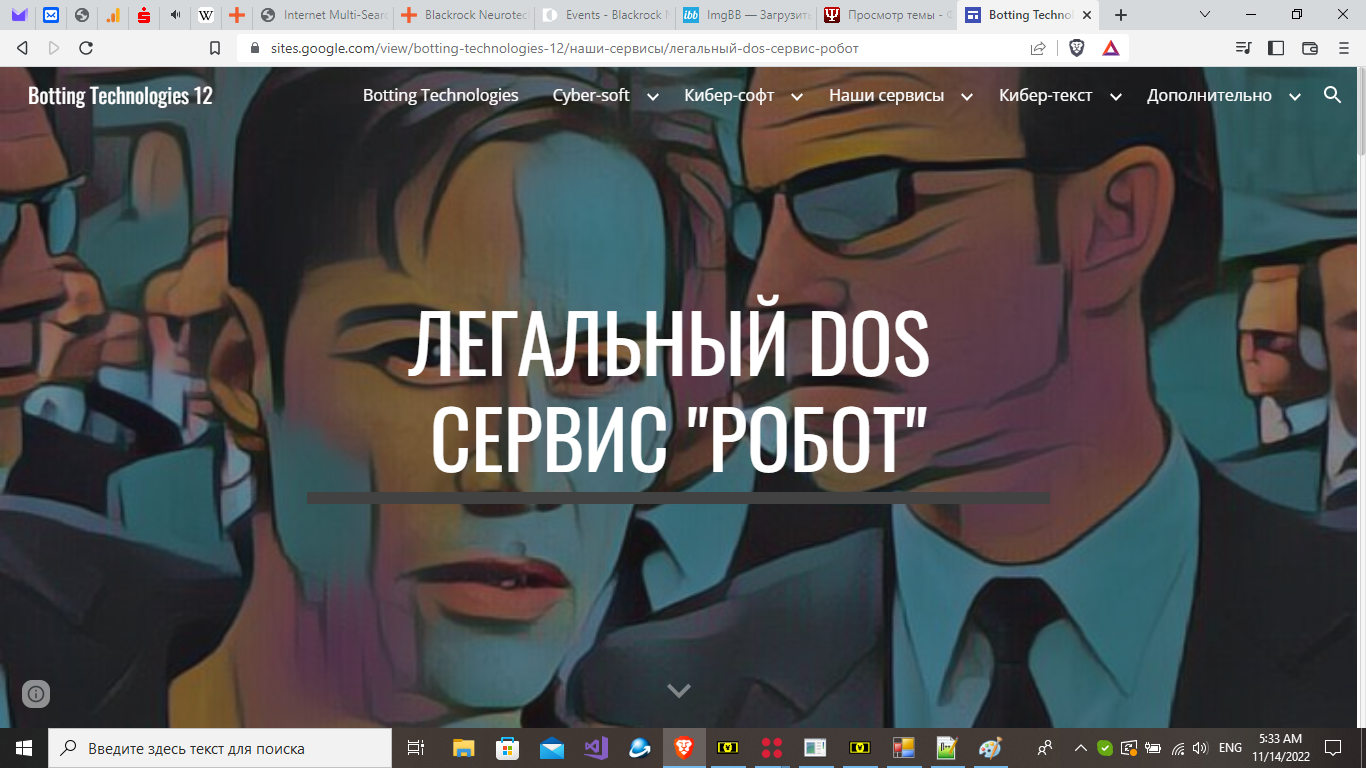
Task: Open the site info circle icon
Action: 36,693
